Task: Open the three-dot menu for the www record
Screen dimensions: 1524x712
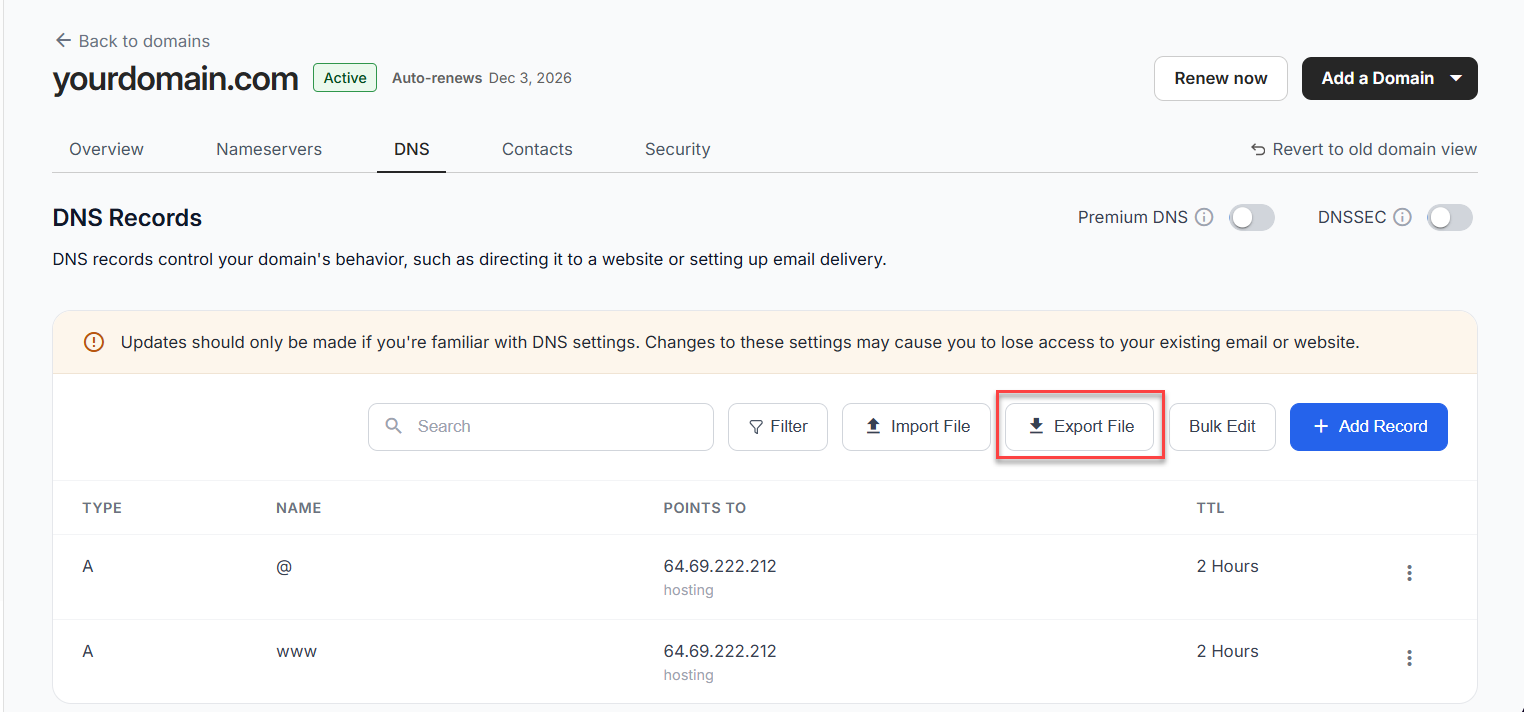Action: pyautogui.click(x=1409, y=658)
